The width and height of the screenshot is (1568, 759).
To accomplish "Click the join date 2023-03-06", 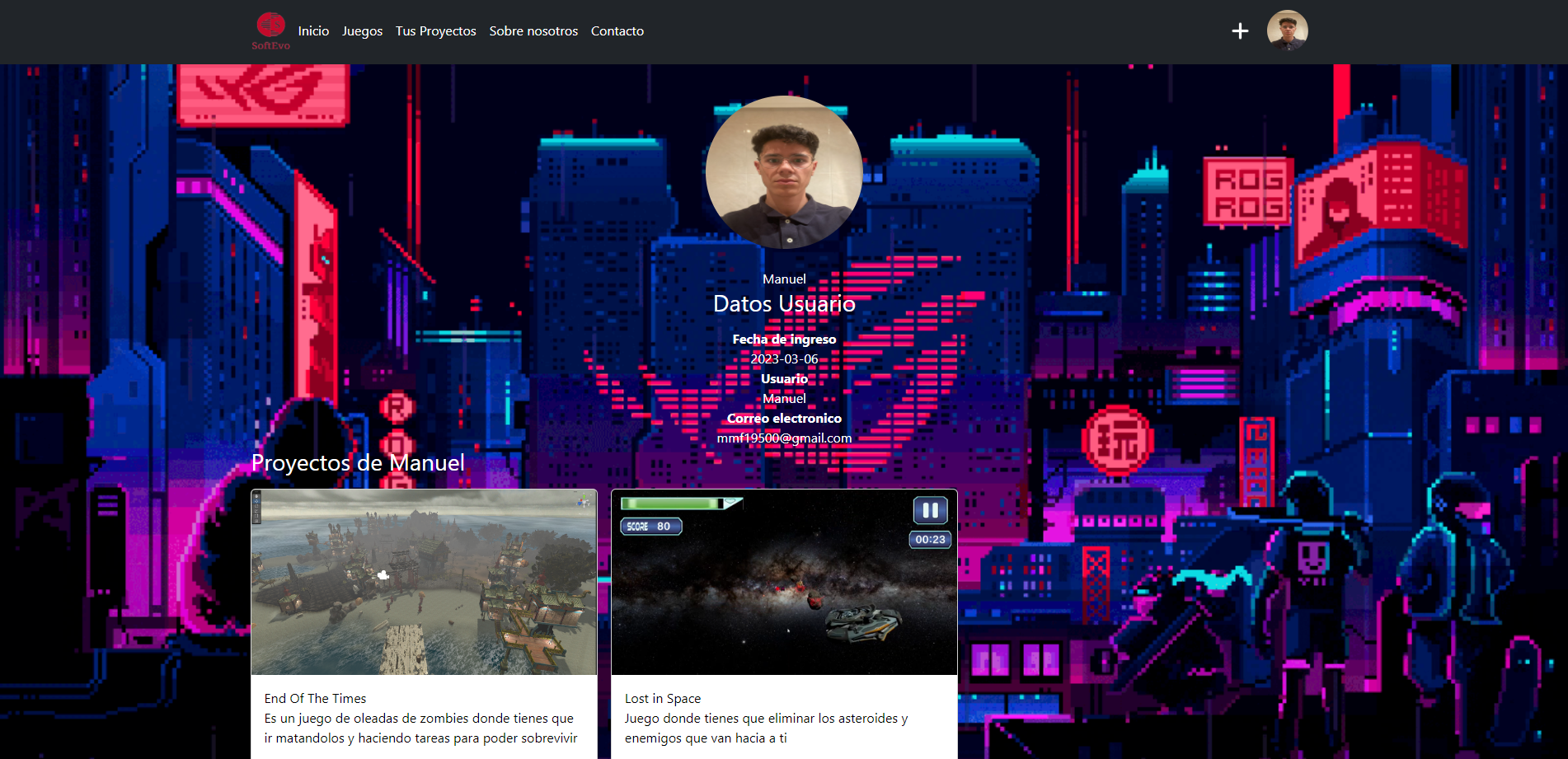I will tap(784, 359).
